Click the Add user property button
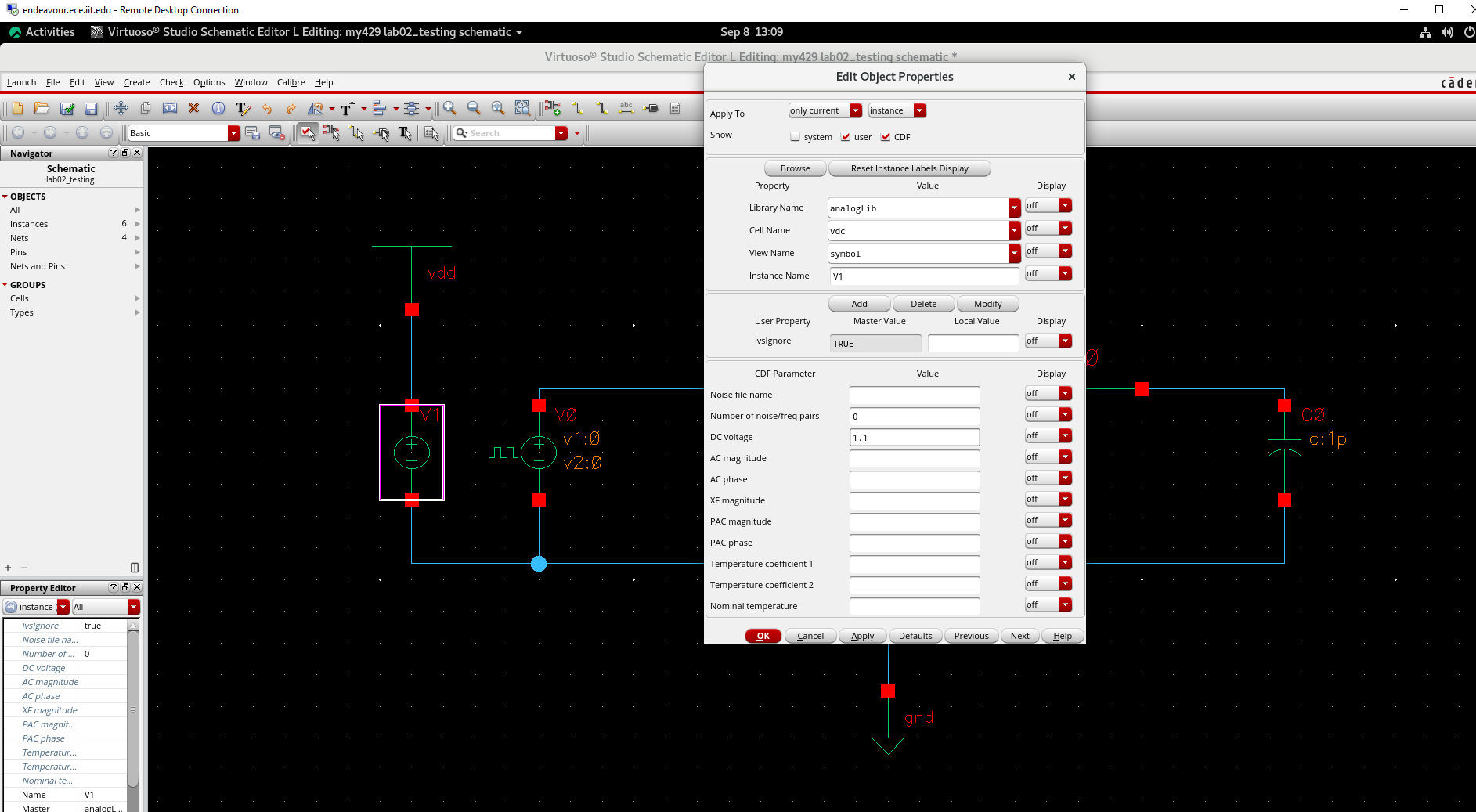This screenshot has width=1476, height=812. point(859,304)
